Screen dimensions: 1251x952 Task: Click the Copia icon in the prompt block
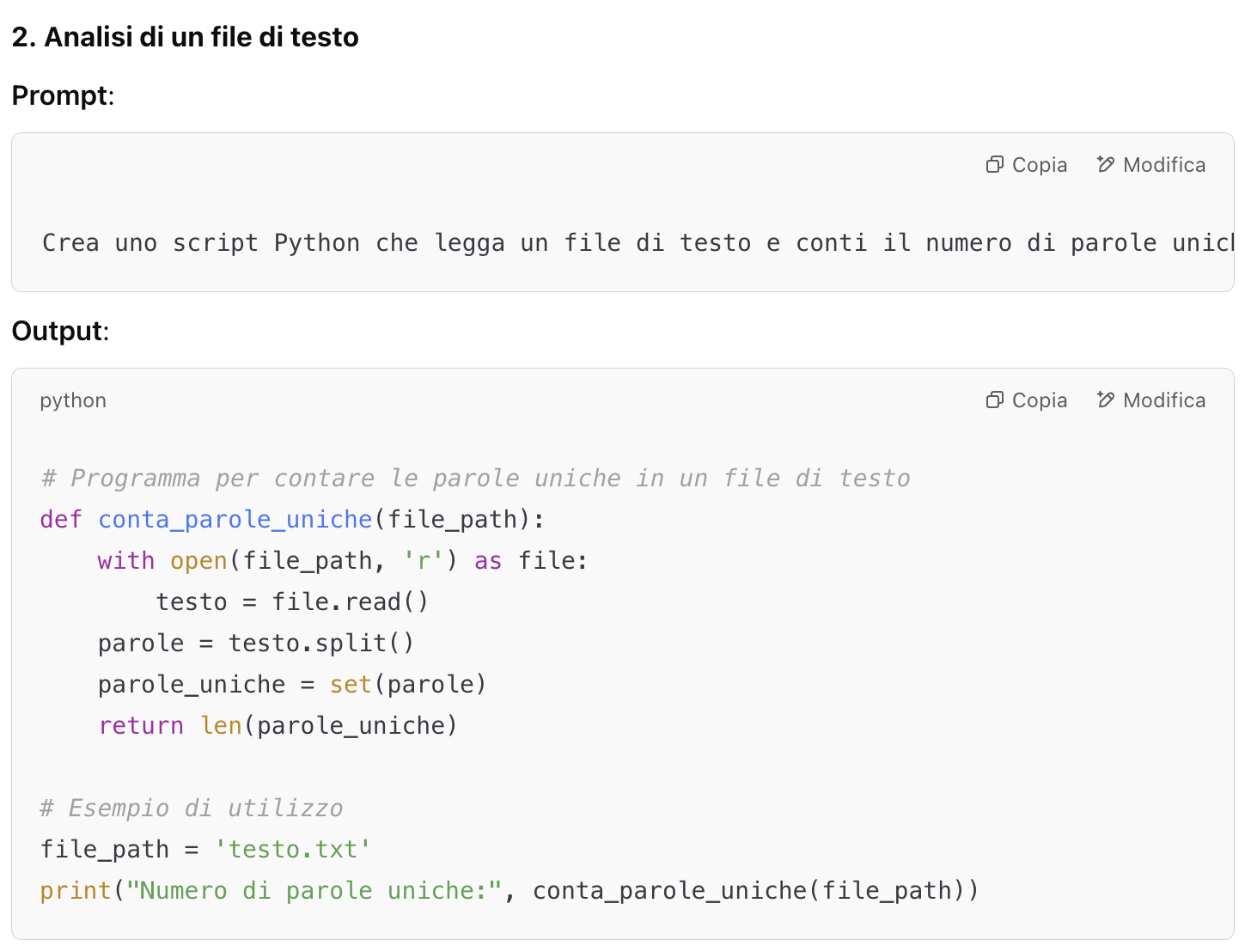click(x=994, y=165)
